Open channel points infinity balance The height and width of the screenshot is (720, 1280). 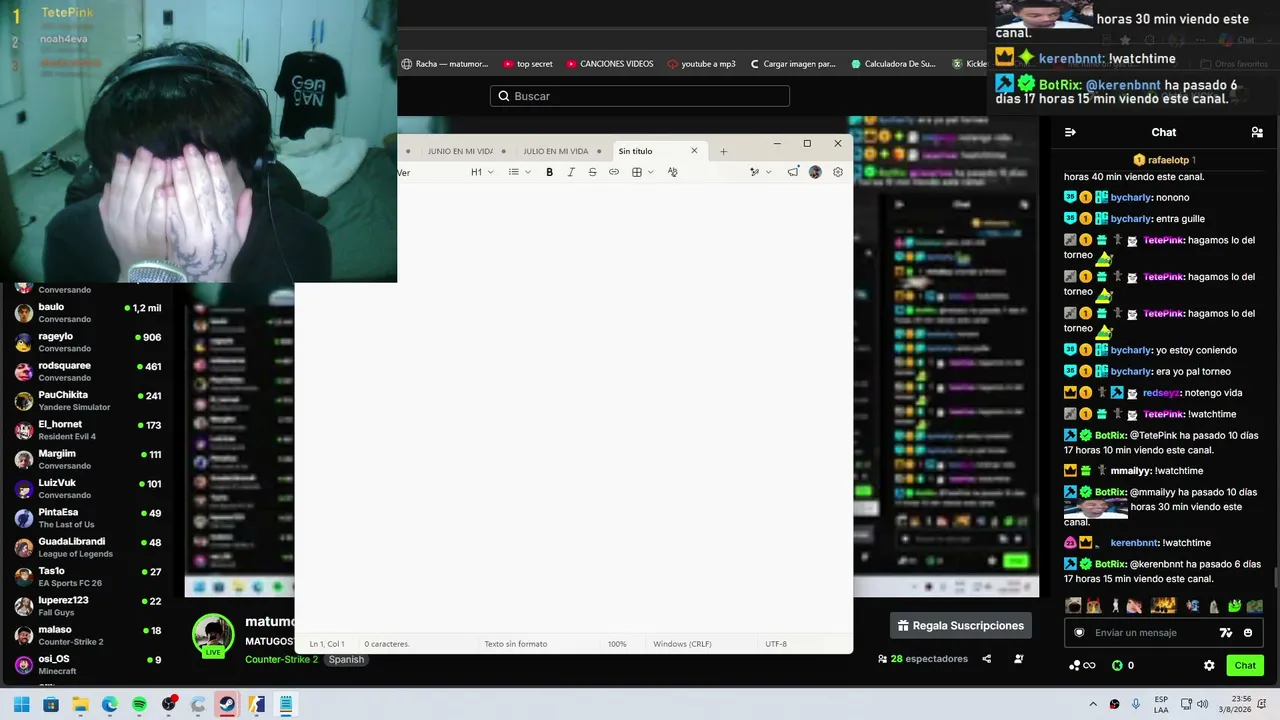[x=1082, y=666]
